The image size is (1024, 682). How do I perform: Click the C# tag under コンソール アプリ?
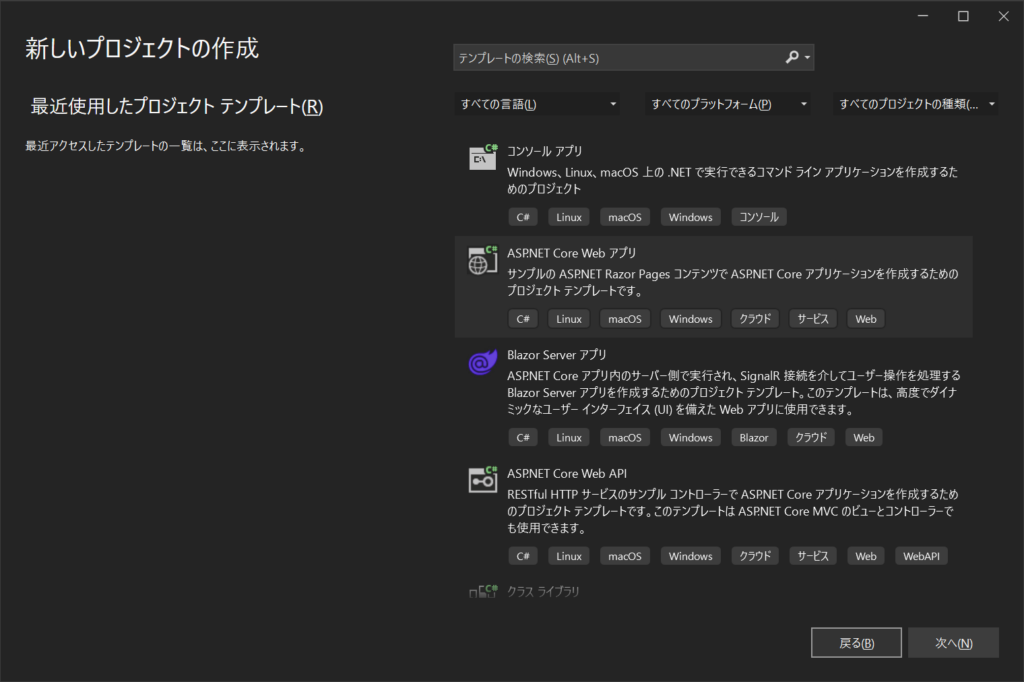pos(523,217)
